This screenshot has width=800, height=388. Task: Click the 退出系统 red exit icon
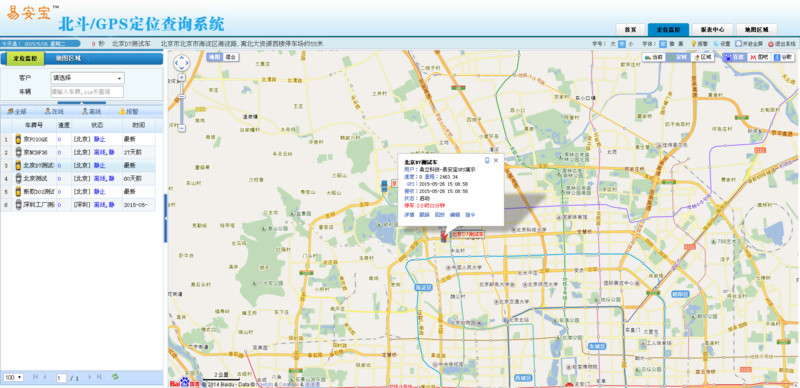pyautogui.click(x=770, y=44)
